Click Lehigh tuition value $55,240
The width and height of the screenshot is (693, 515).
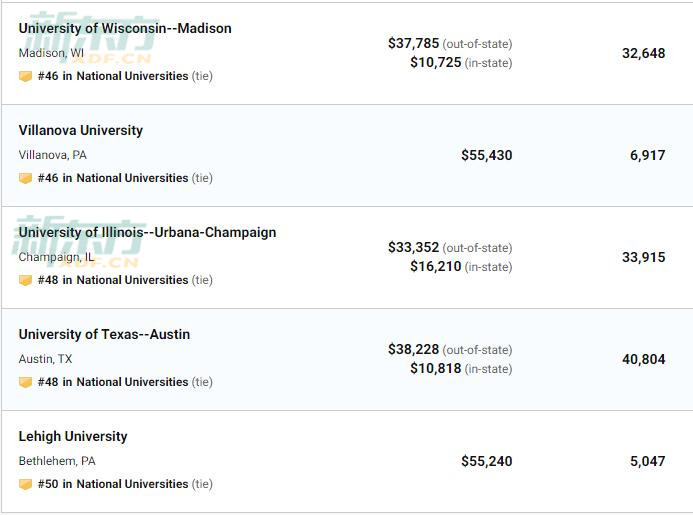click(487, 462)
